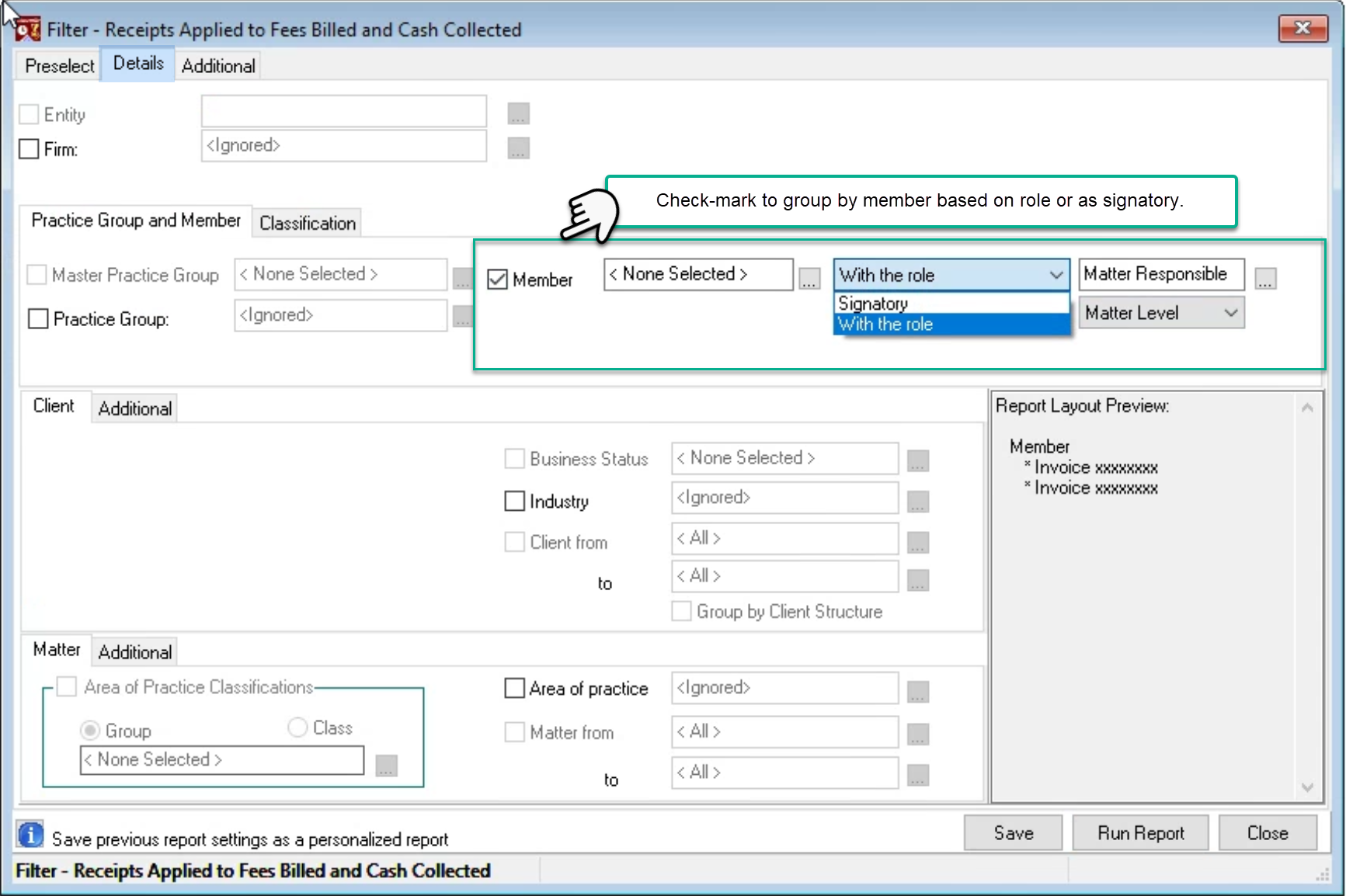Open the Matter Level dropdown
The image size is (1346, 896).
tap(1161, 313)
